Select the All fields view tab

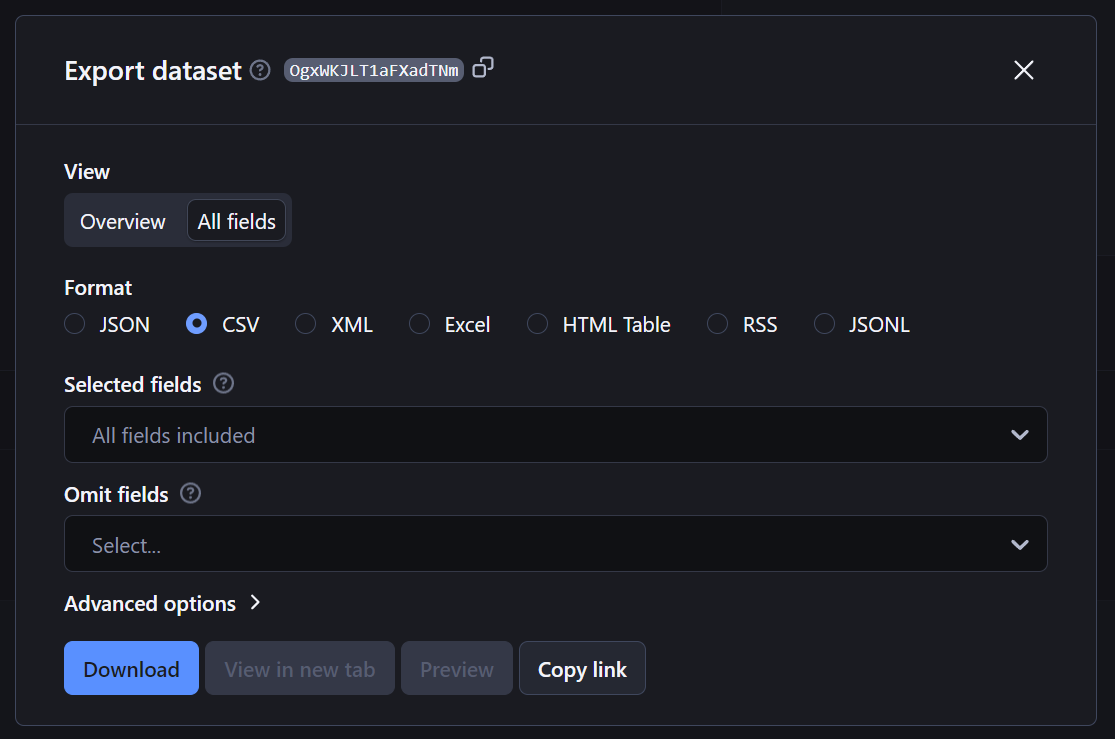point(236,220)
